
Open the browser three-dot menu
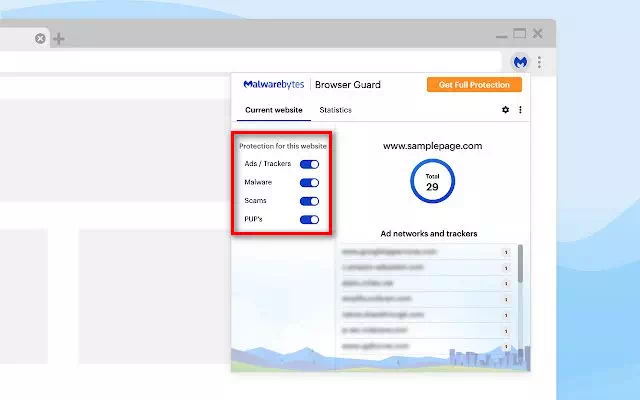[539, 62]
